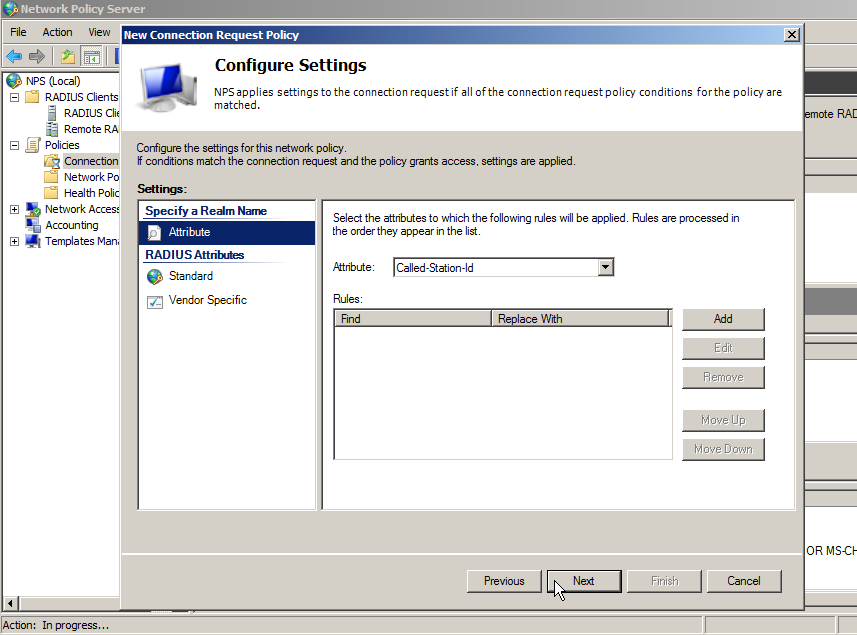The image size is (857, 635).
Task: Select the Accounting node in the sidebar
Action: click(x=72, y=224)
